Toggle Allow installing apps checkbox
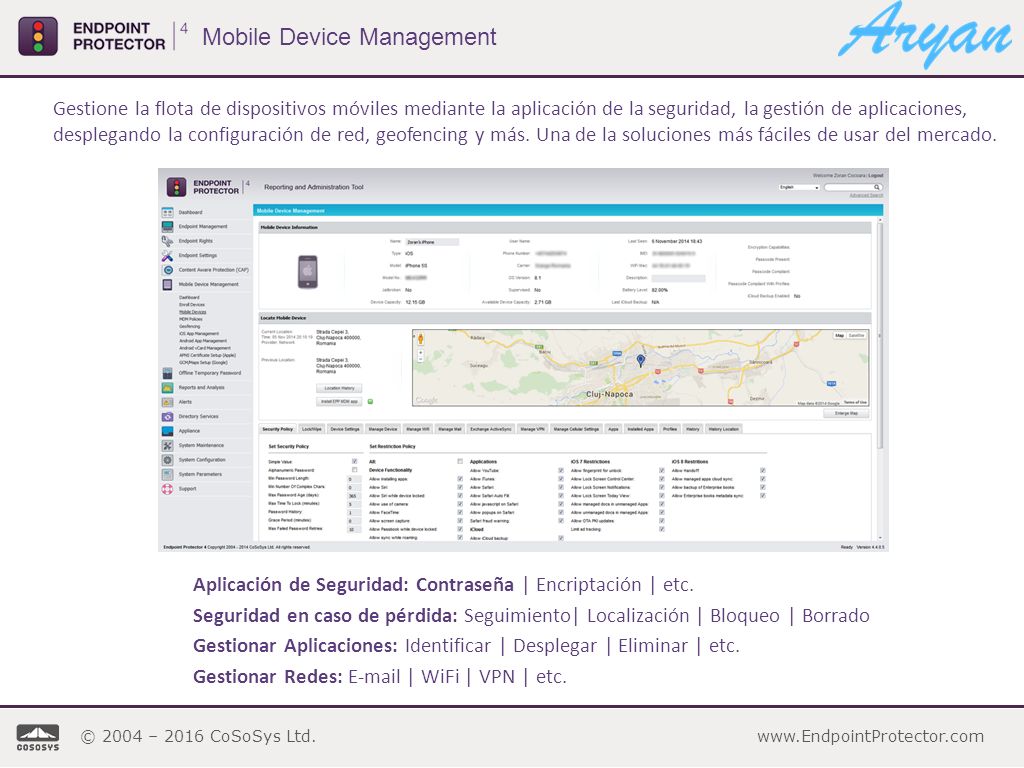The image size is (1024, 768). [x=460, y=479]
